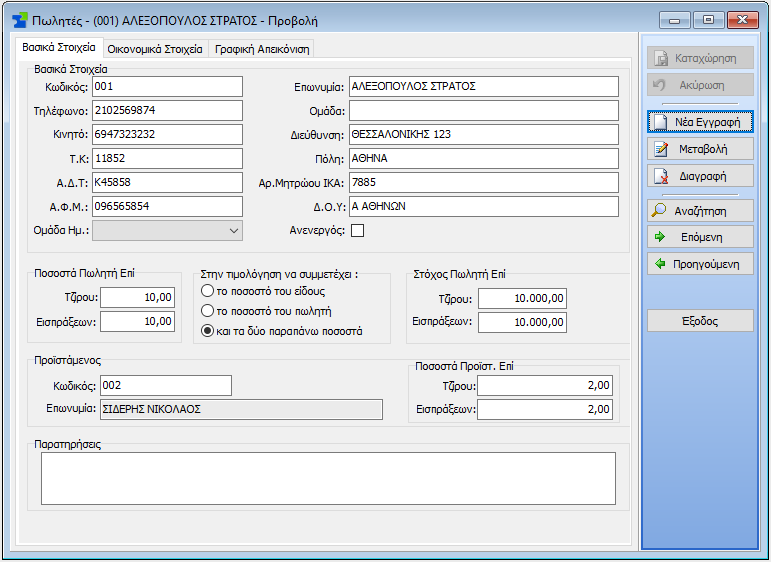The height and width of the screenshot is (562, 771).
Task: Click the Δ.Ο.Υ field
Action: click(484, 207)
